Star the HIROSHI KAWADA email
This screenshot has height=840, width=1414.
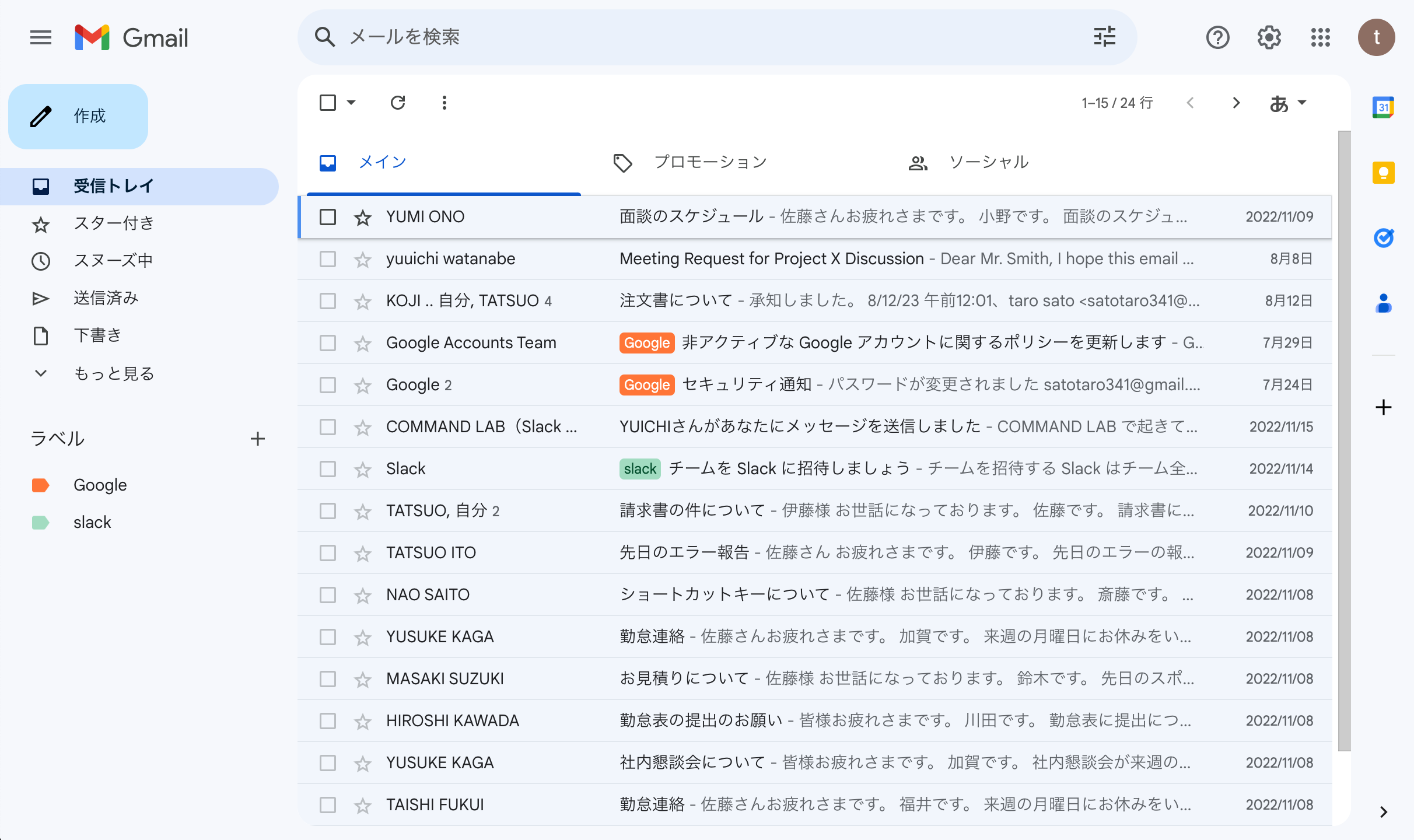pyautogui.click(x=363, y=722)
